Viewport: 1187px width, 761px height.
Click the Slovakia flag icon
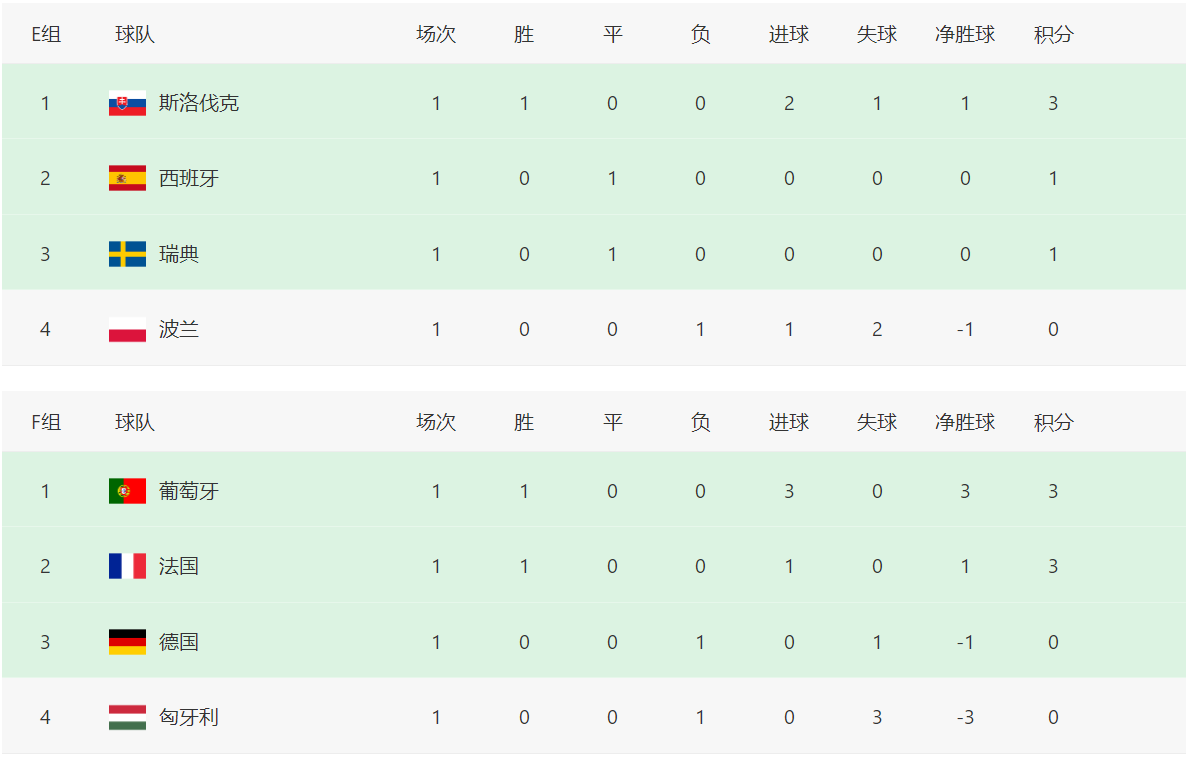pyautogui.click(x=127, y=103)
